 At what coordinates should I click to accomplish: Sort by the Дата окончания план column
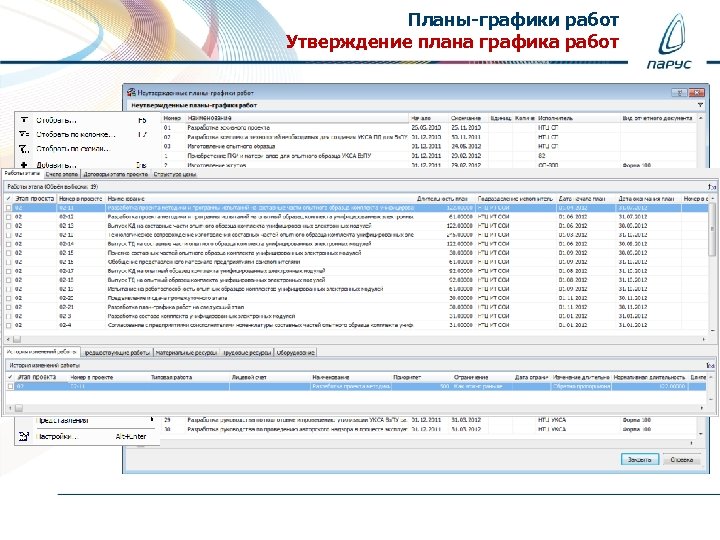pos(648,199)
